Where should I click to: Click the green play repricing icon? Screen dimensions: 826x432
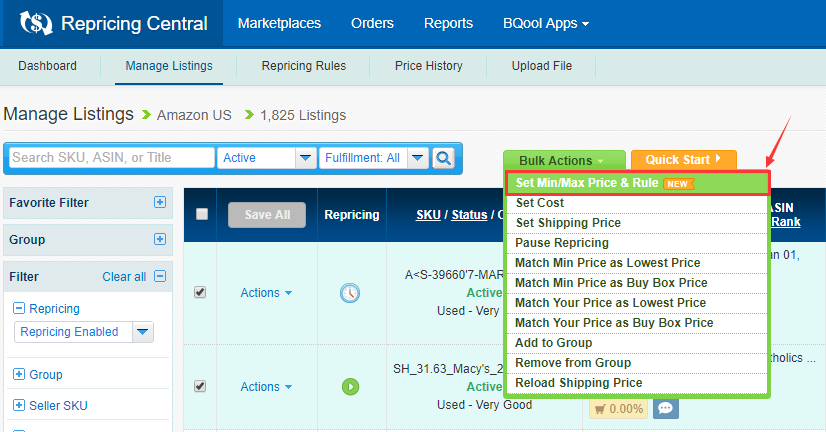pyautogui.click(x=350, y=387)
